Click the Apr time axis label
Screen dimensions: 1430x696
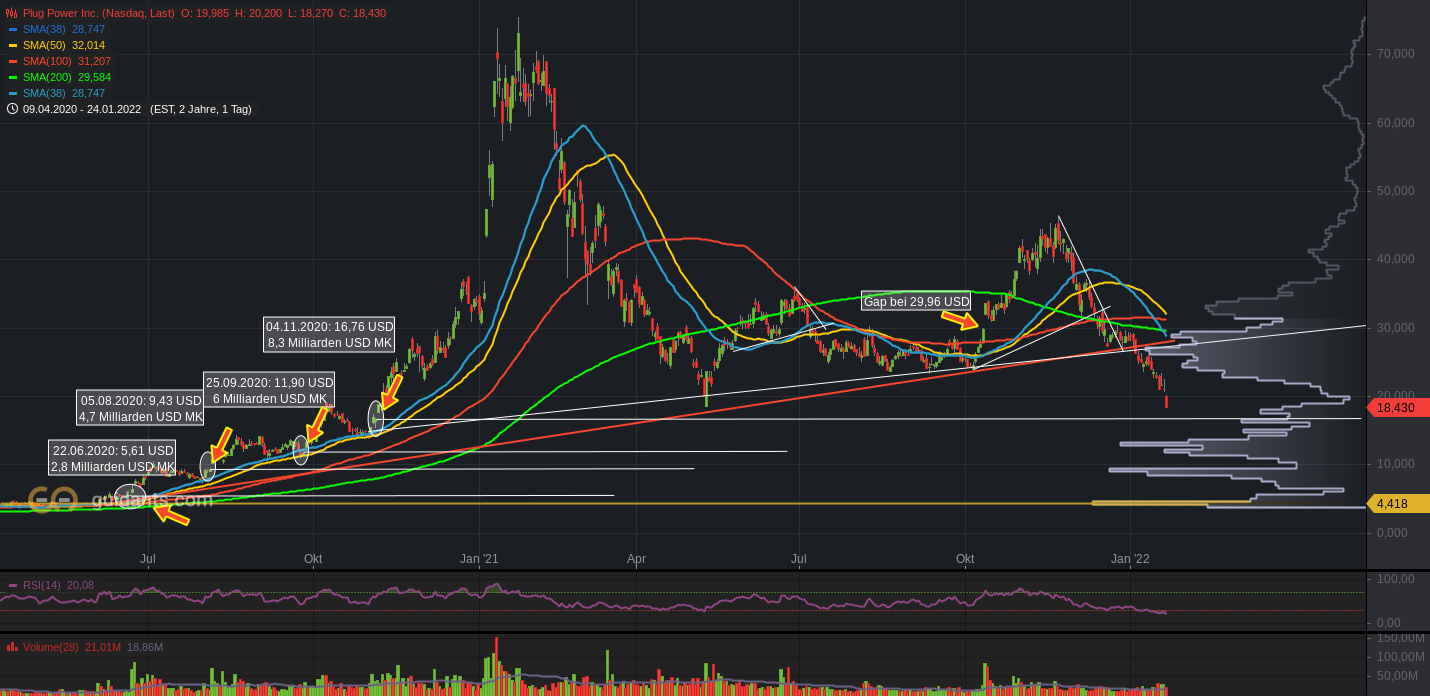click(636, 559)
